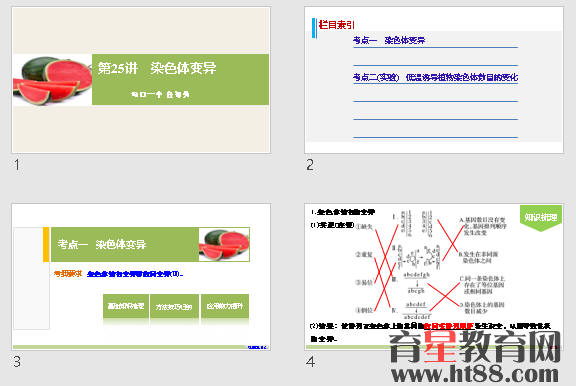
Task: Select slide 1 thumbnail titled 第25讲 染色体变异
Action: click(x=141, y=80)
